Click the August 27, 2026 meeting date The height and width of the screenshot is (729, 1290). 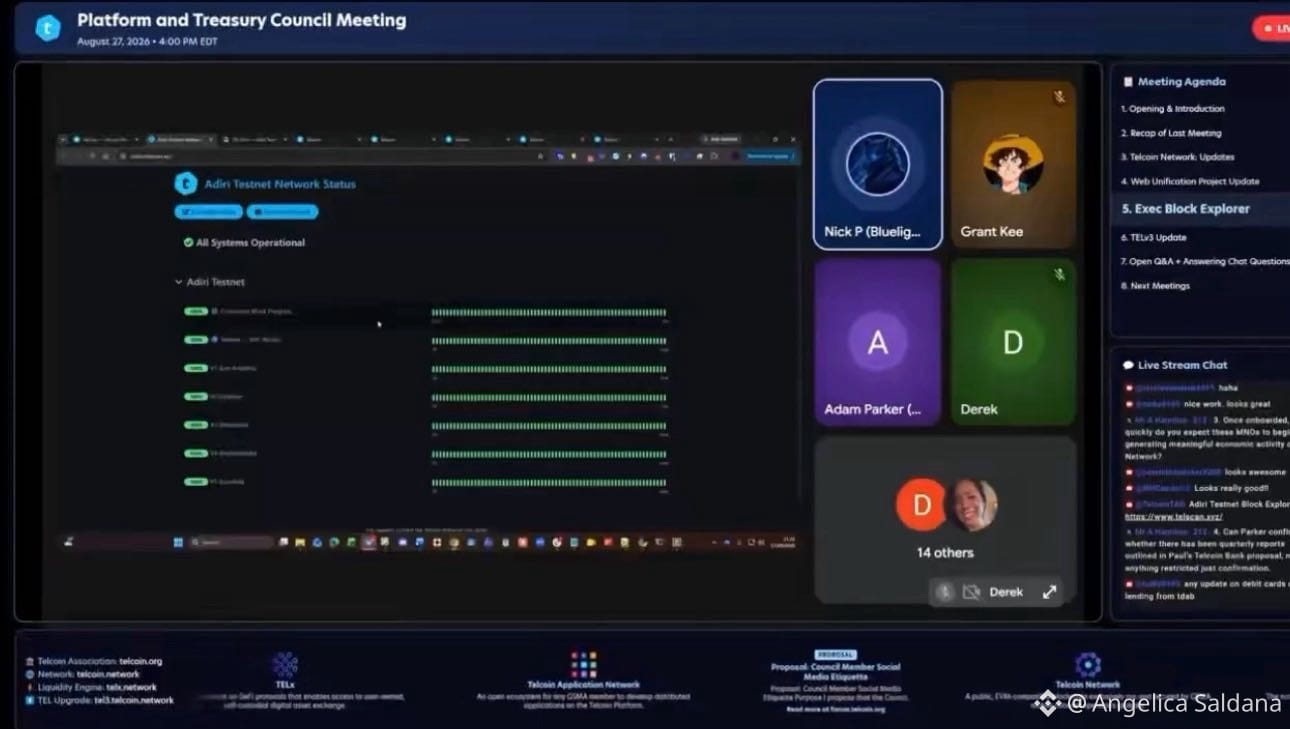pos(147,42)
